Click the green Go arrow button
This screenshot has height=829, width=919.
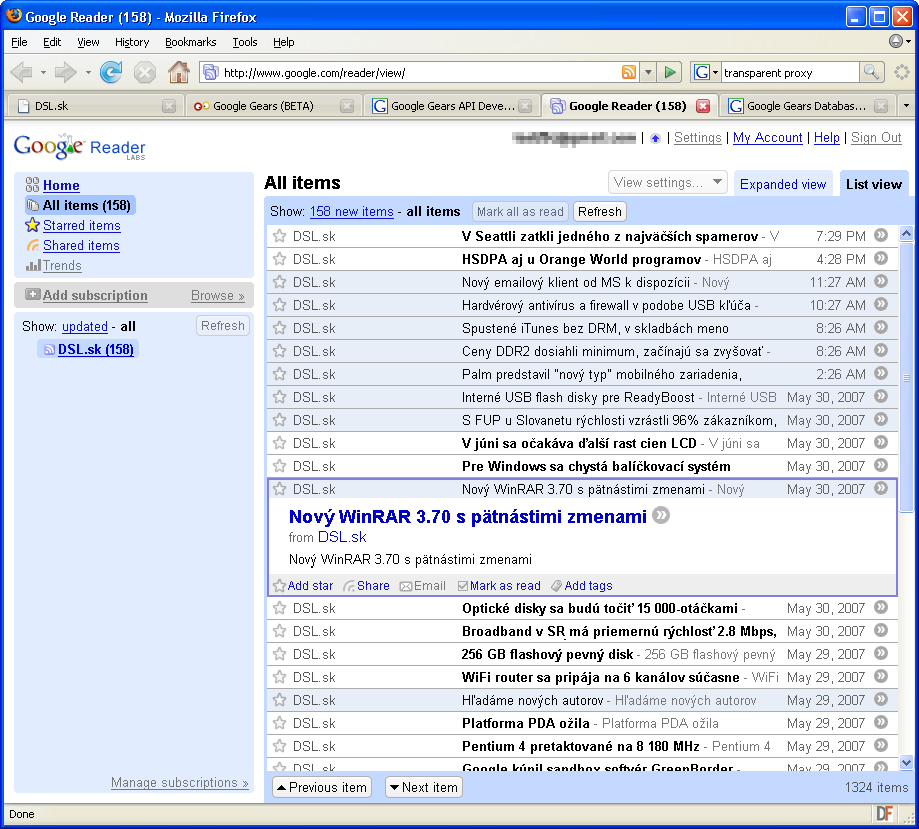[670, 73]
